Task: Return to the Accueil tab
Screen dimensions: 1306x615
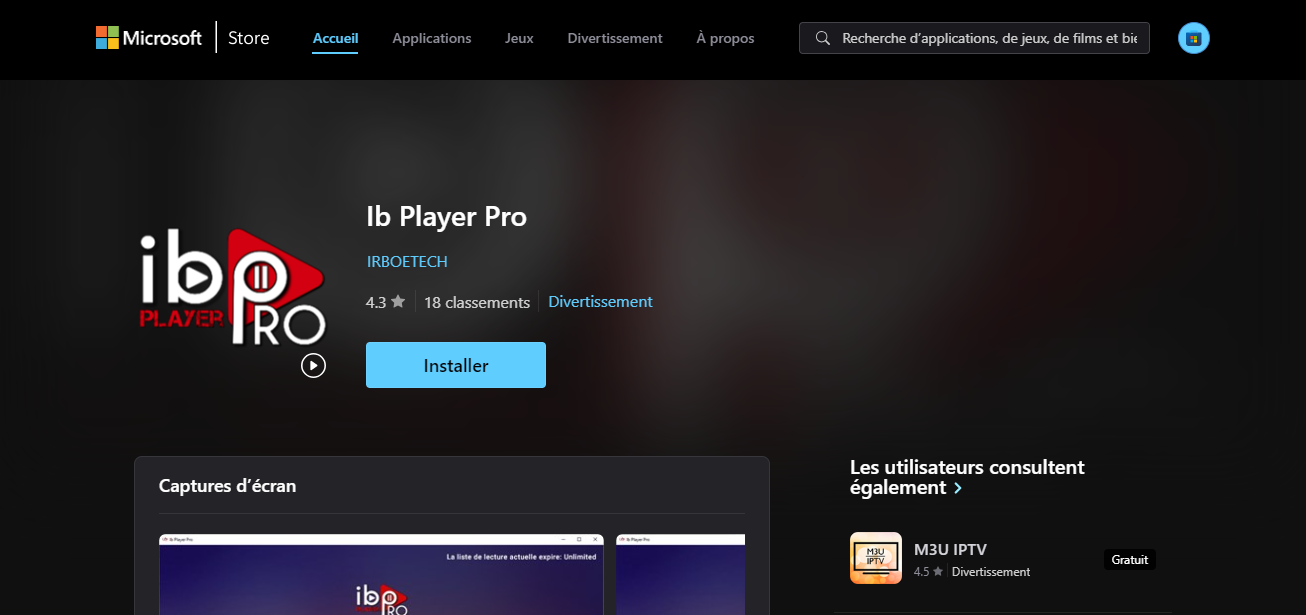Action: (x=334, y=38)
